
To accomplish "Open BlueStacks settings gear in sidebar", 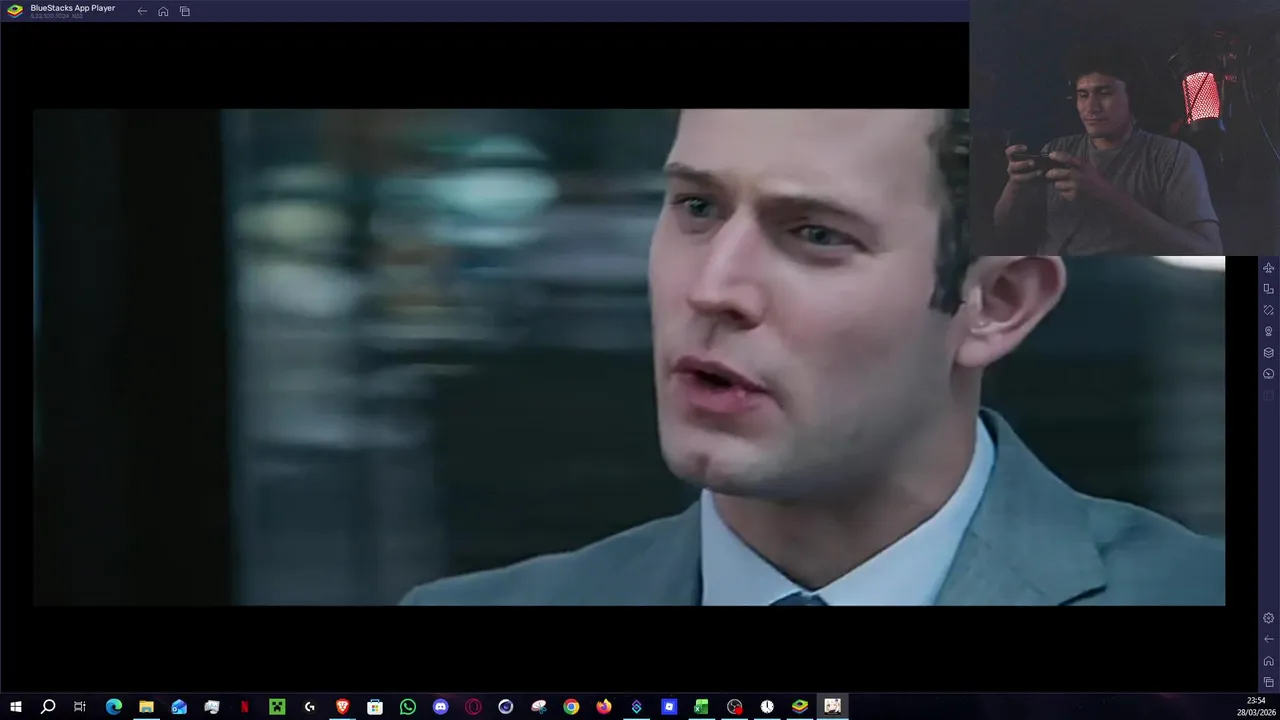I will click(x=1268, y=618).
